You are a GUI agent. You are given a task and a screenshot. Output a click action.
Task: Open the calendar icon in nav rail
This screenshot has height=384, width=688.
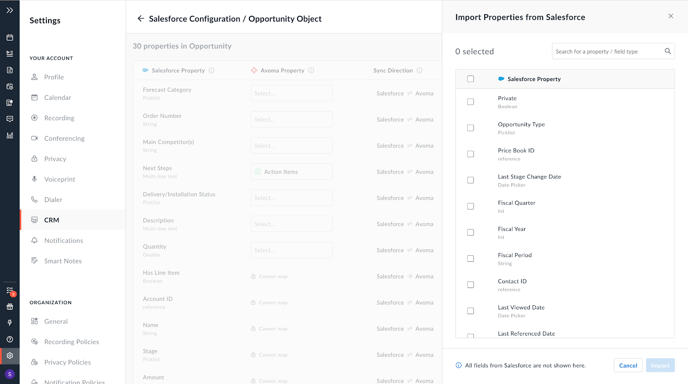[10, 38]
